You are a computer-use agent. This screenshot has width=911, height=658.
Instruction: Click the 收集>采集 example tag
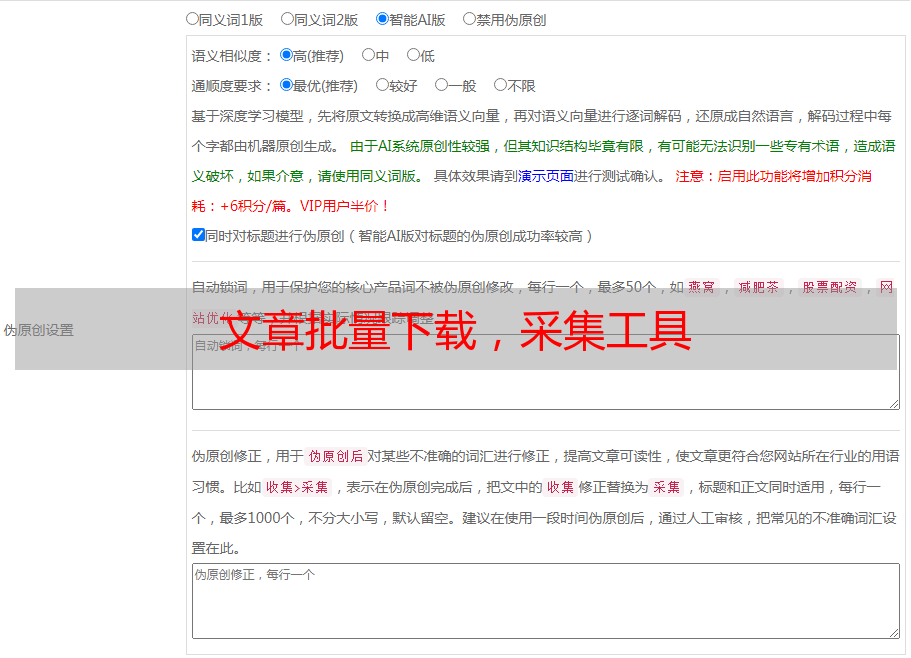coord(297,487)
